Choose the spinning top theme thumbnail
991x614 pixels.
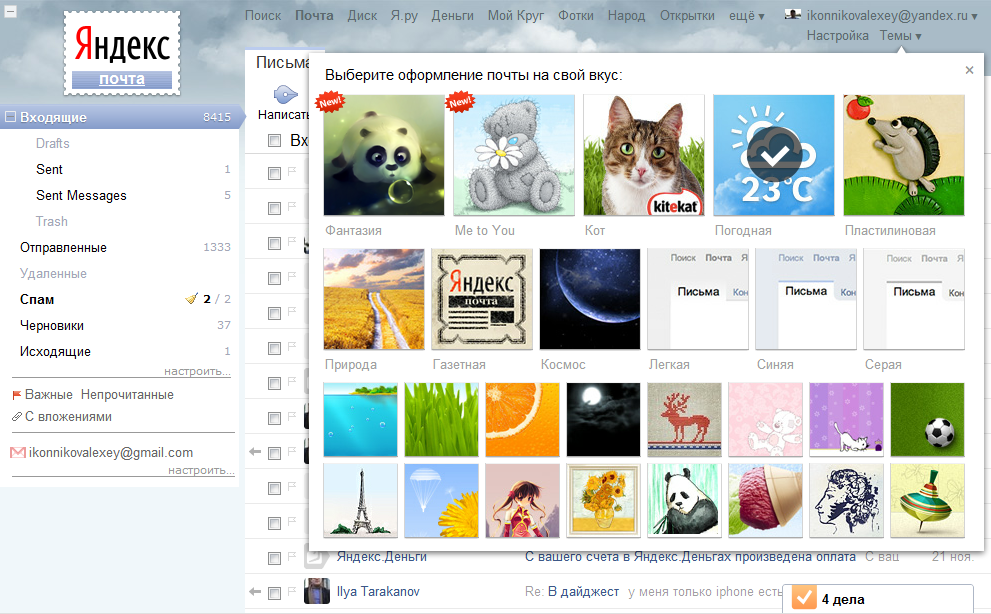coord(927,500)
